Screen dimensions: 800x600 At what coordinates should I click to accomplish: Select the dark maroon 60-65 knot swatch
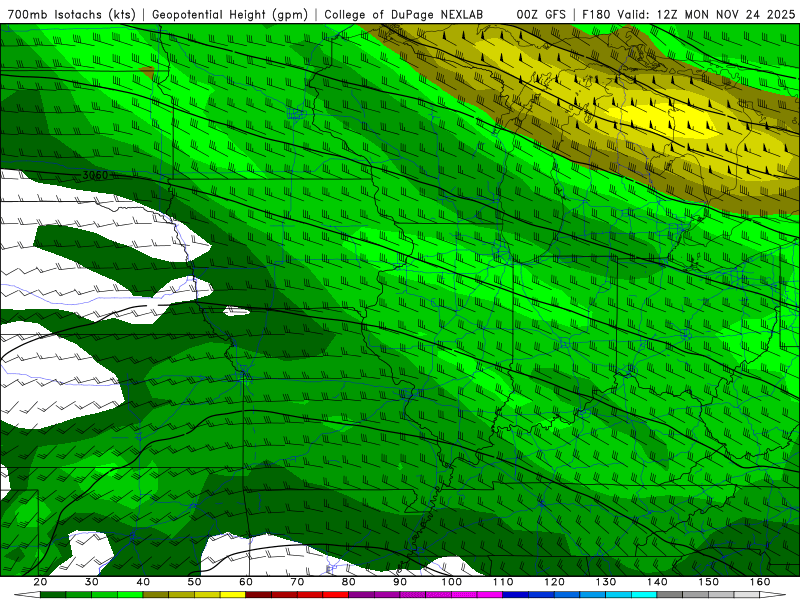(259, 594)
